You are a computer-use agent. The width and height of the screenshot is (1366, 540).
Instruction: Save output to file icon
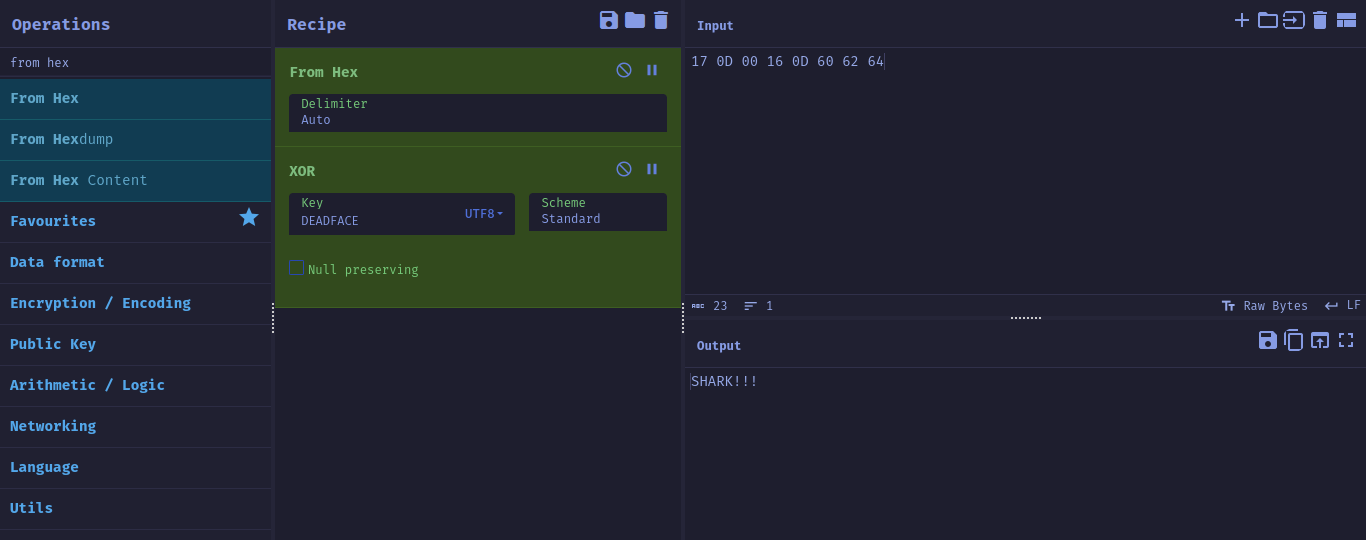pyautogui.click(x=1267, y=341)
